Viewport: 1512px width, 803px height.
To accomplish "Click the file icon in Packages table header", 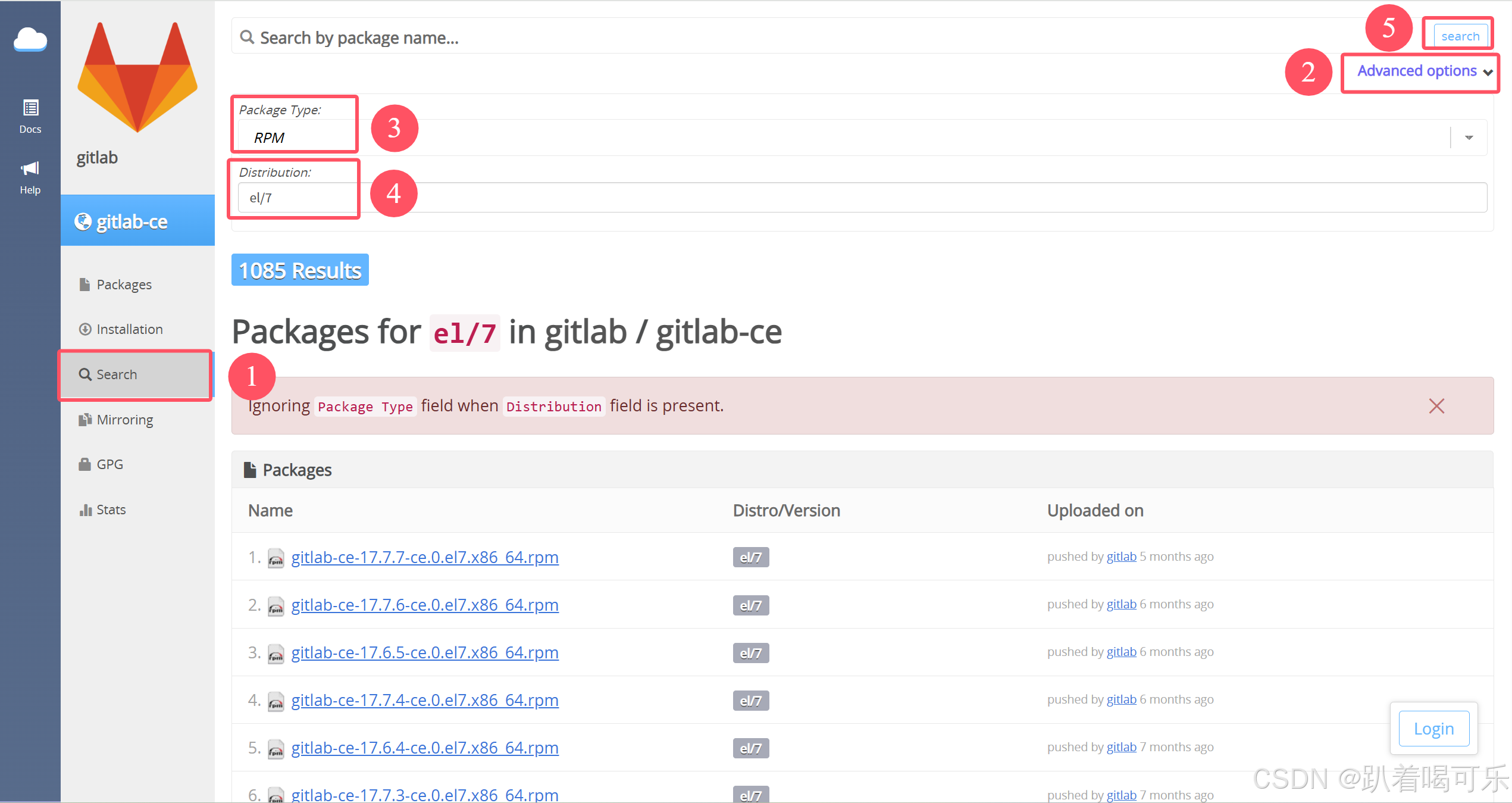I will tap(250, 470).
